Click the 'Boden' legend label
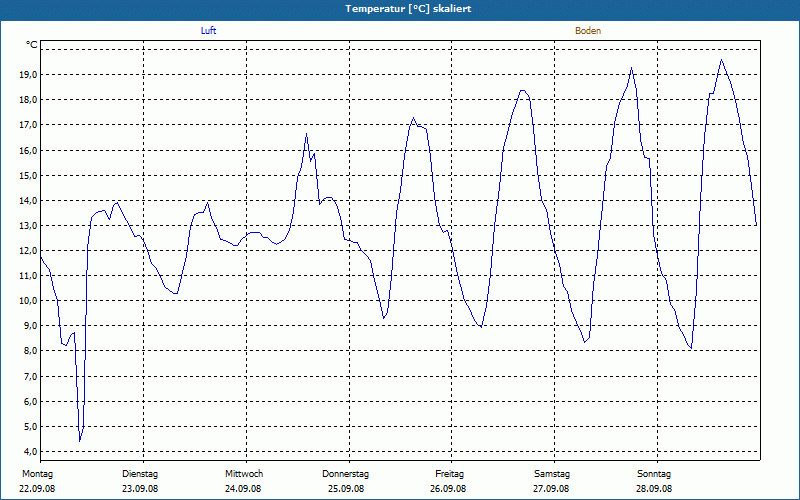Screen dimensions: 800x500 (588, 31)
